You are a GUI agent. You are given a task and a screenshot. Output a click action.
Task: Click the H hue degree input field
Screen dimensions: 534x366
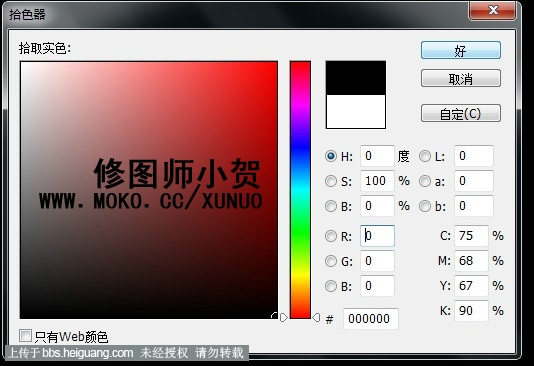(x=377, y=156)
